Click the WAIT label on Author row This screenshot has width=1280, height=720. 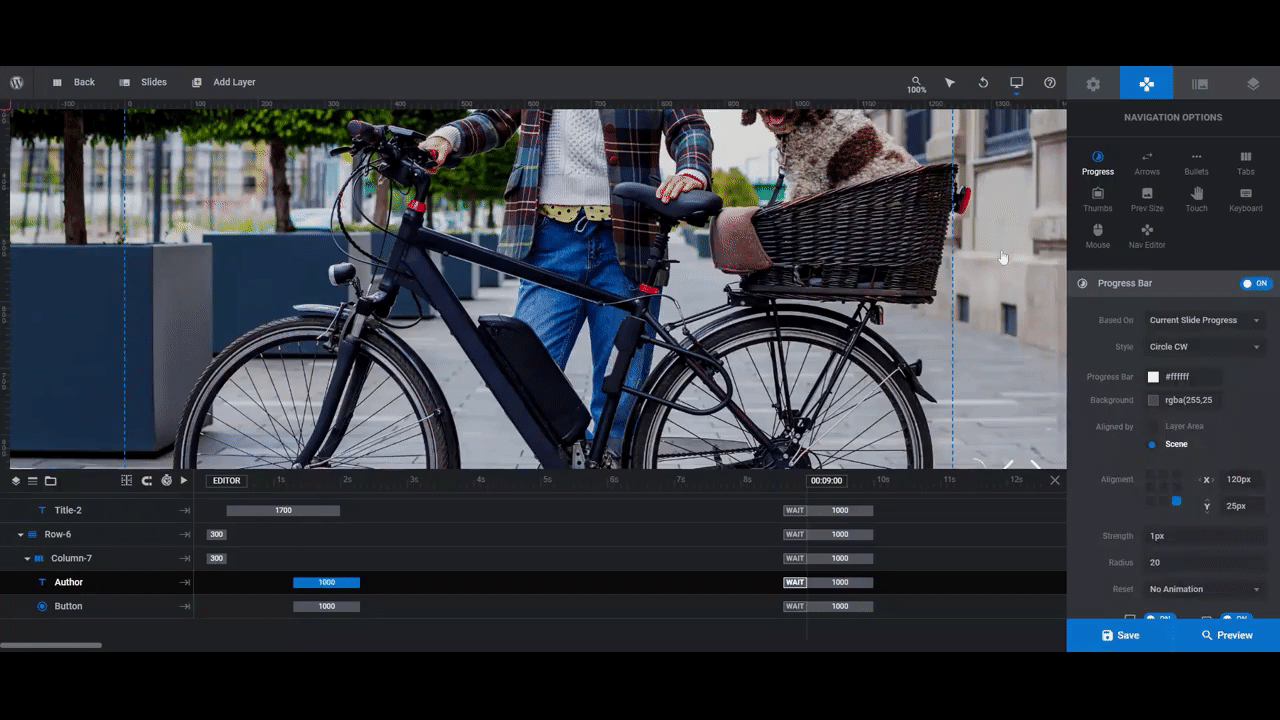tap(795, 582)
